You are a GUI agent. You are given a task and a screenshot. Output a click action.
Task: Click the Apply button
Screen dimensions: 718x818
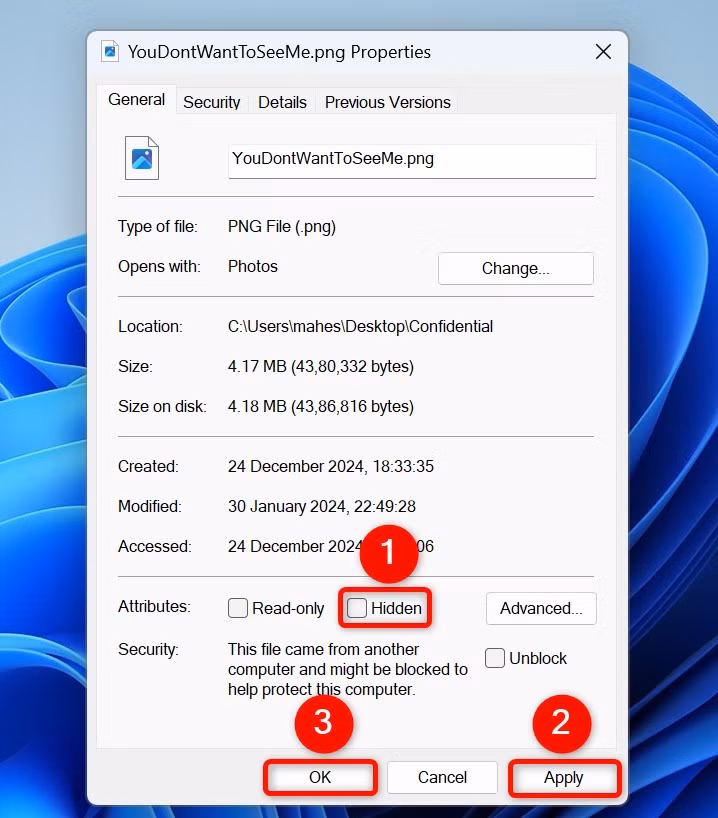(564, 777)
